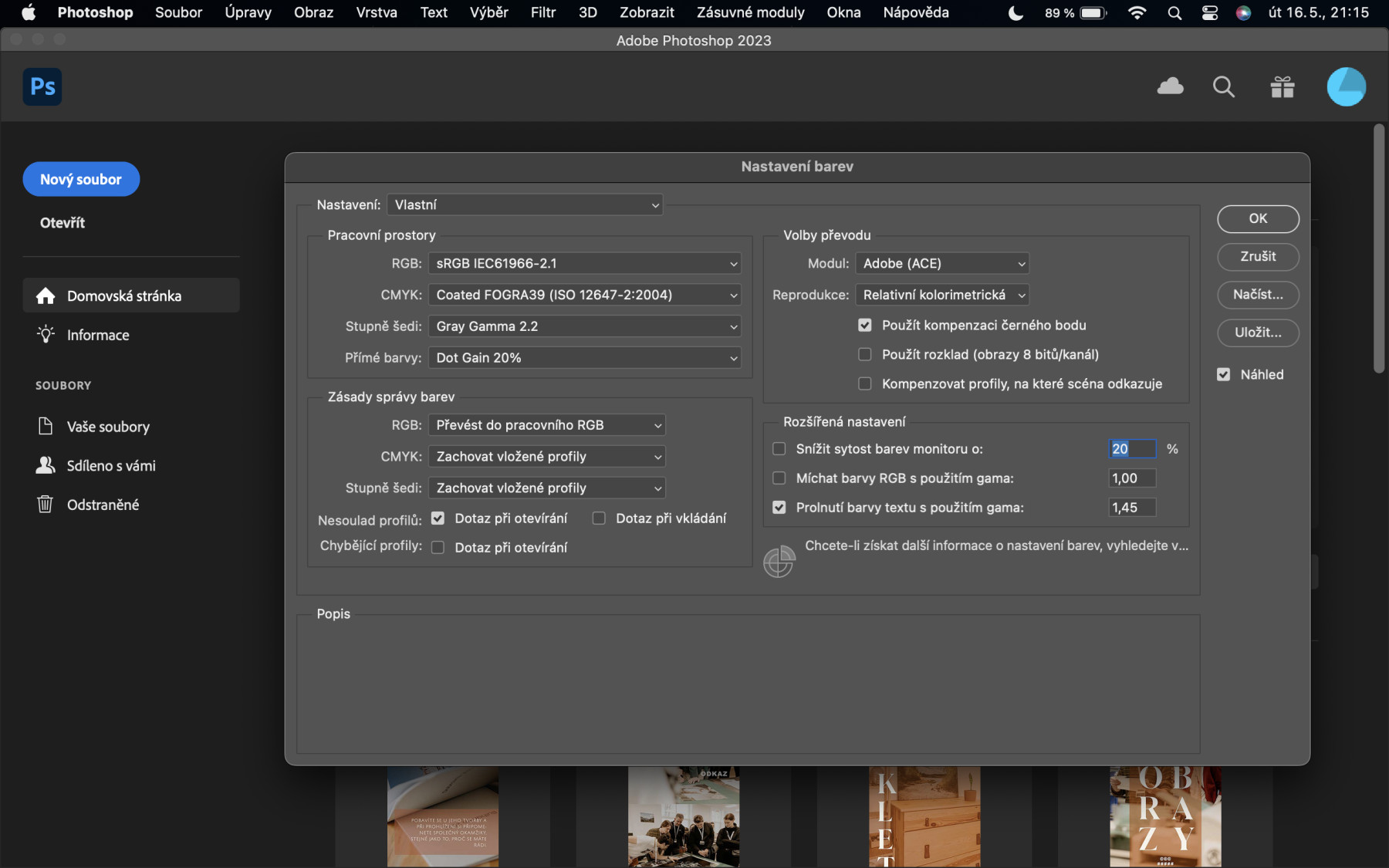Viewport: 1389px width, 868px height.
Task: Enable Kompenzovat profily scene-referred checkbox
Action: pos(865,383)
